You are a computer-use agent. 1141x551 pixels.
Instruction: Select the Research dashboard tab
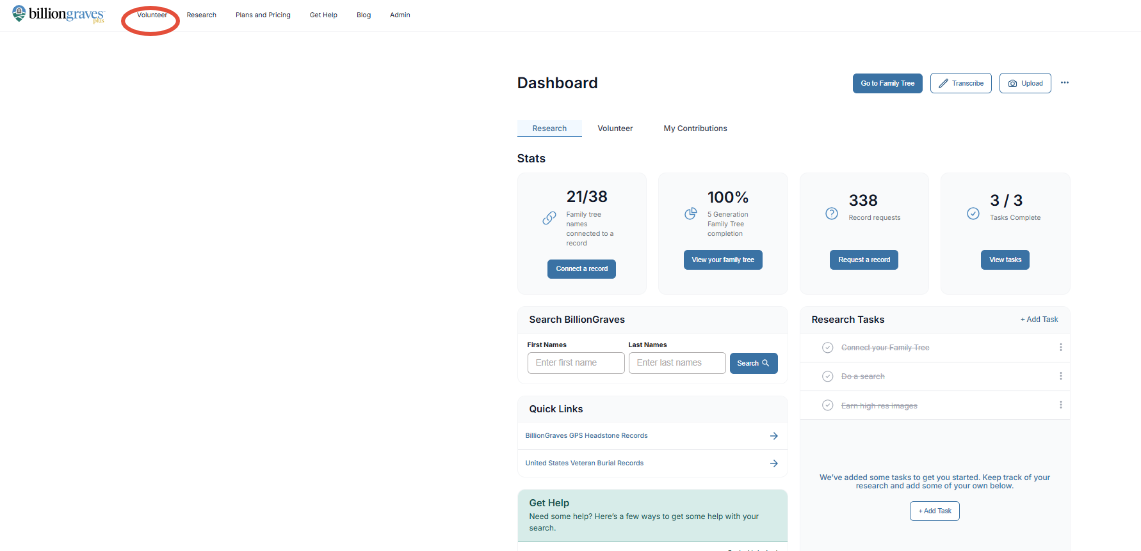click(x=549, y=128)
